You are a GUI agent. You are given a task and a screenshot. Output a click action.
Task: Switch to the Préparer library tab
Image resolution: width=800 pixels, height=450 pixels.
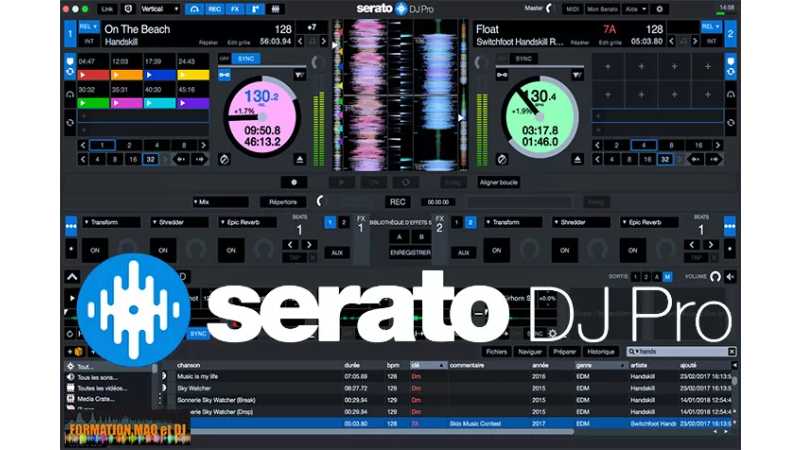point(564,352)
